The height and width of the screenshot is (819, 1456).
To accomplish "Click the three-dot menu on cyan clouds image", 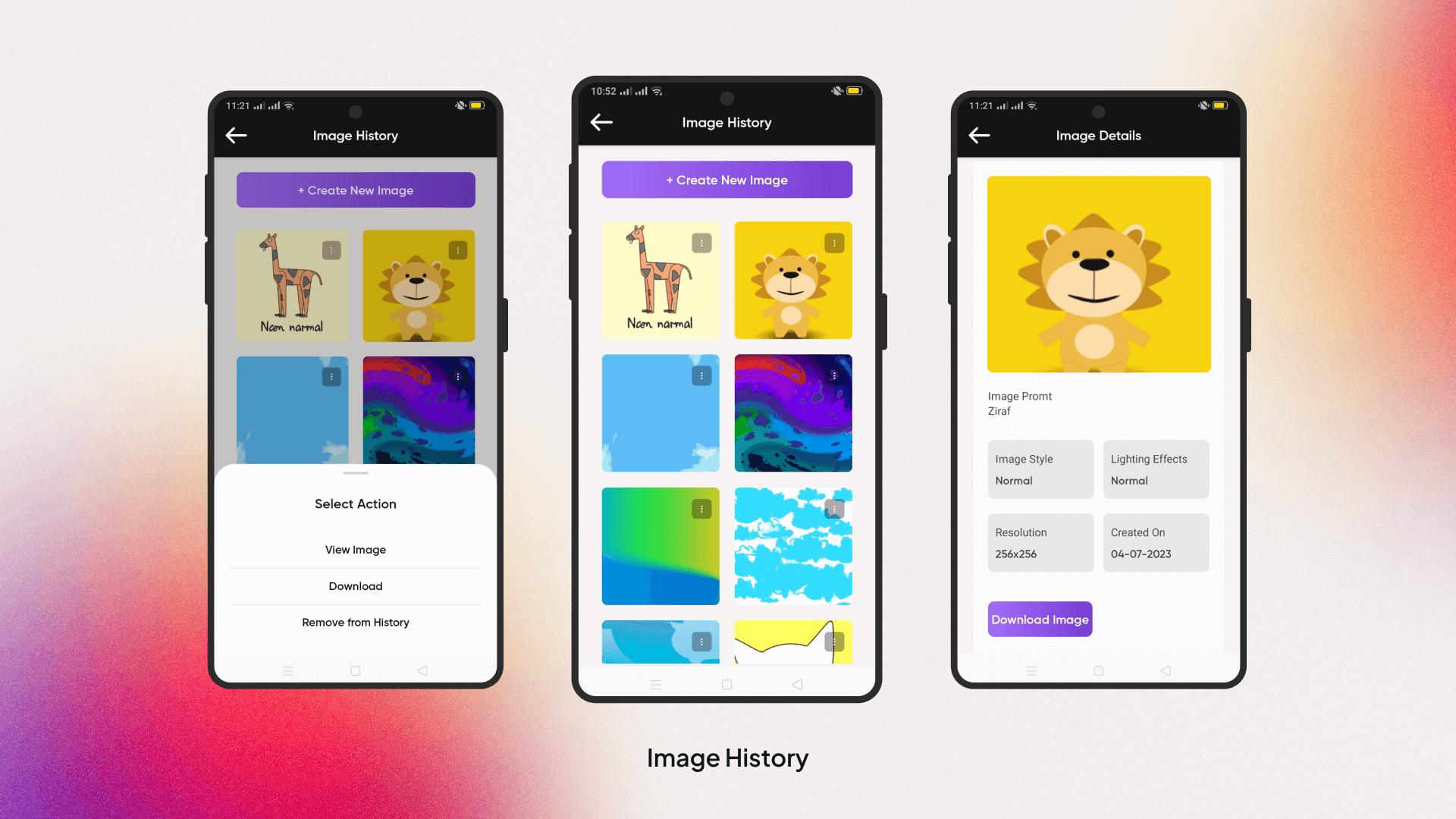I will click(834, 509).
